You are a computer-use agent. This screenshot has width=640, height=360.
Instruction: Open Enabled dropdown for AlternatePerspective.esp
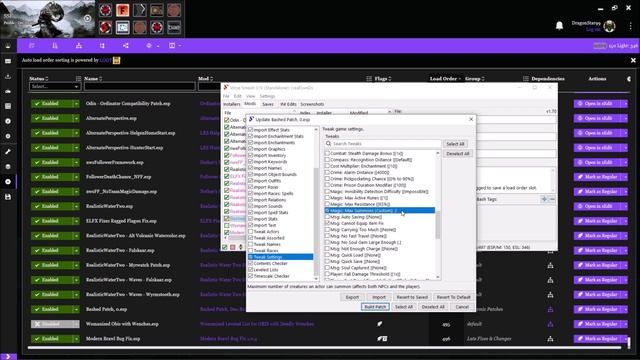(x=76, y=118)
